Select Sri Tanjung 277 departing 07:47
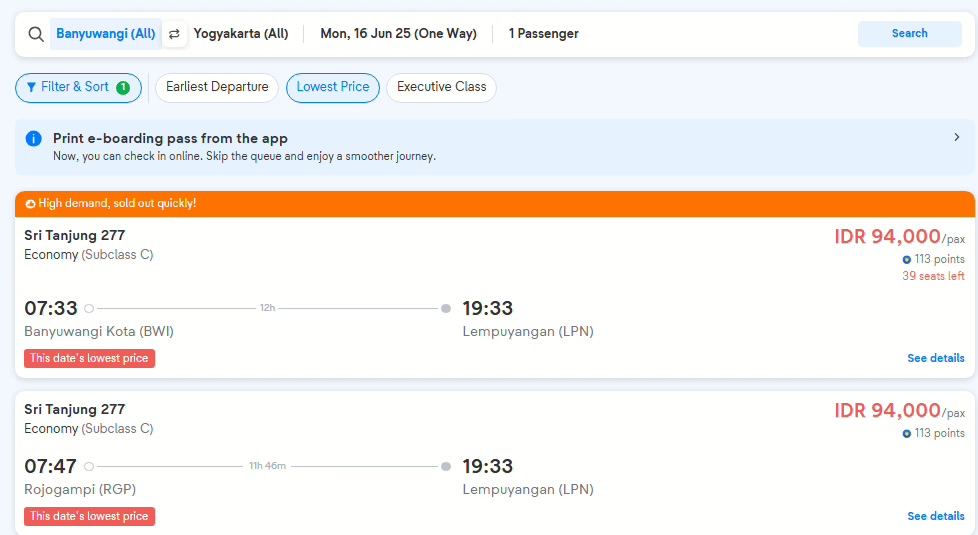The height and width of the screenshot is (535, 978). [x=495, y=463]
